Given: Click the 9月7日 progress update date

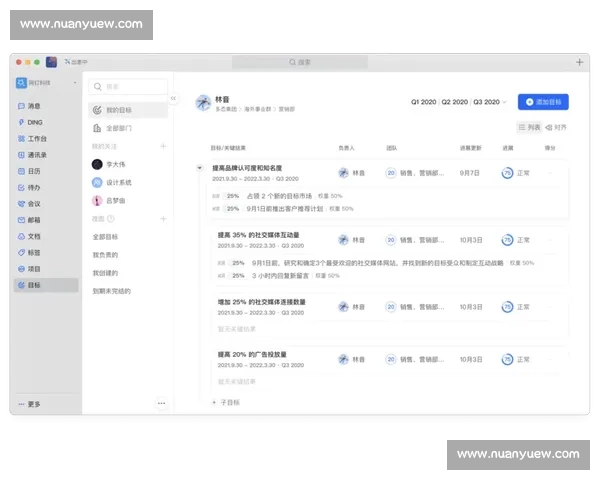Looking at the screenshot, I should pos(469,173).
